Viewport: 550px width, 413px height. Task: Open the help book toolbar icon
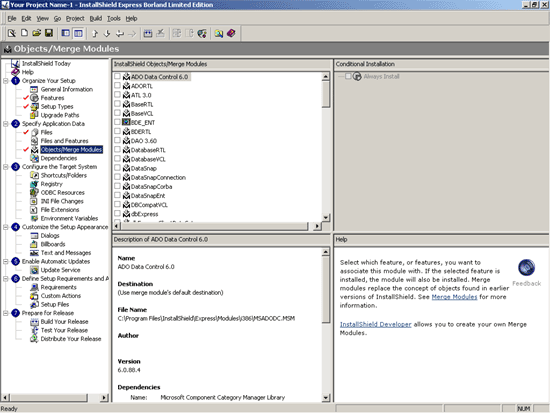231,33
